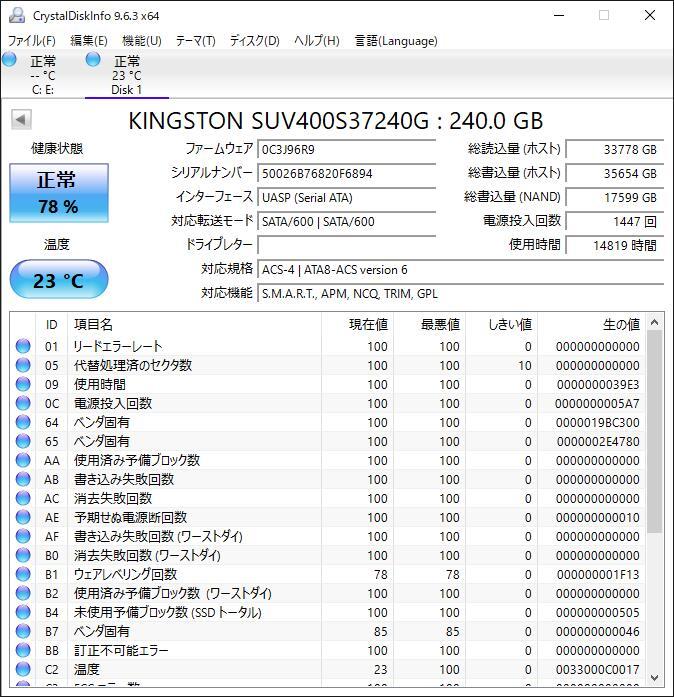Click raw value 000000001F13 in B1 row

pos(598,574)
